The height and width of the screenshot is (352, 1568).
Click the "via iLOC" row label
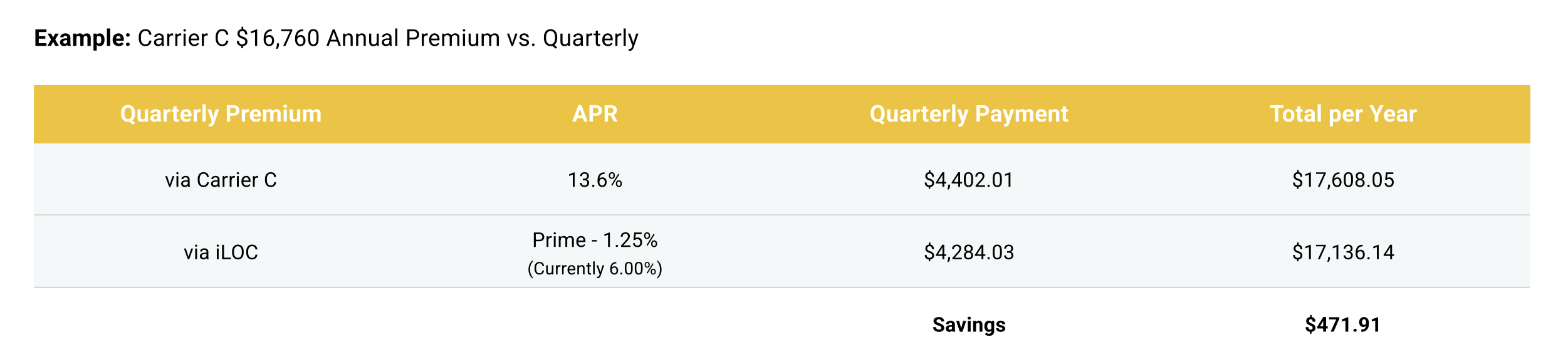pos(221,252)
